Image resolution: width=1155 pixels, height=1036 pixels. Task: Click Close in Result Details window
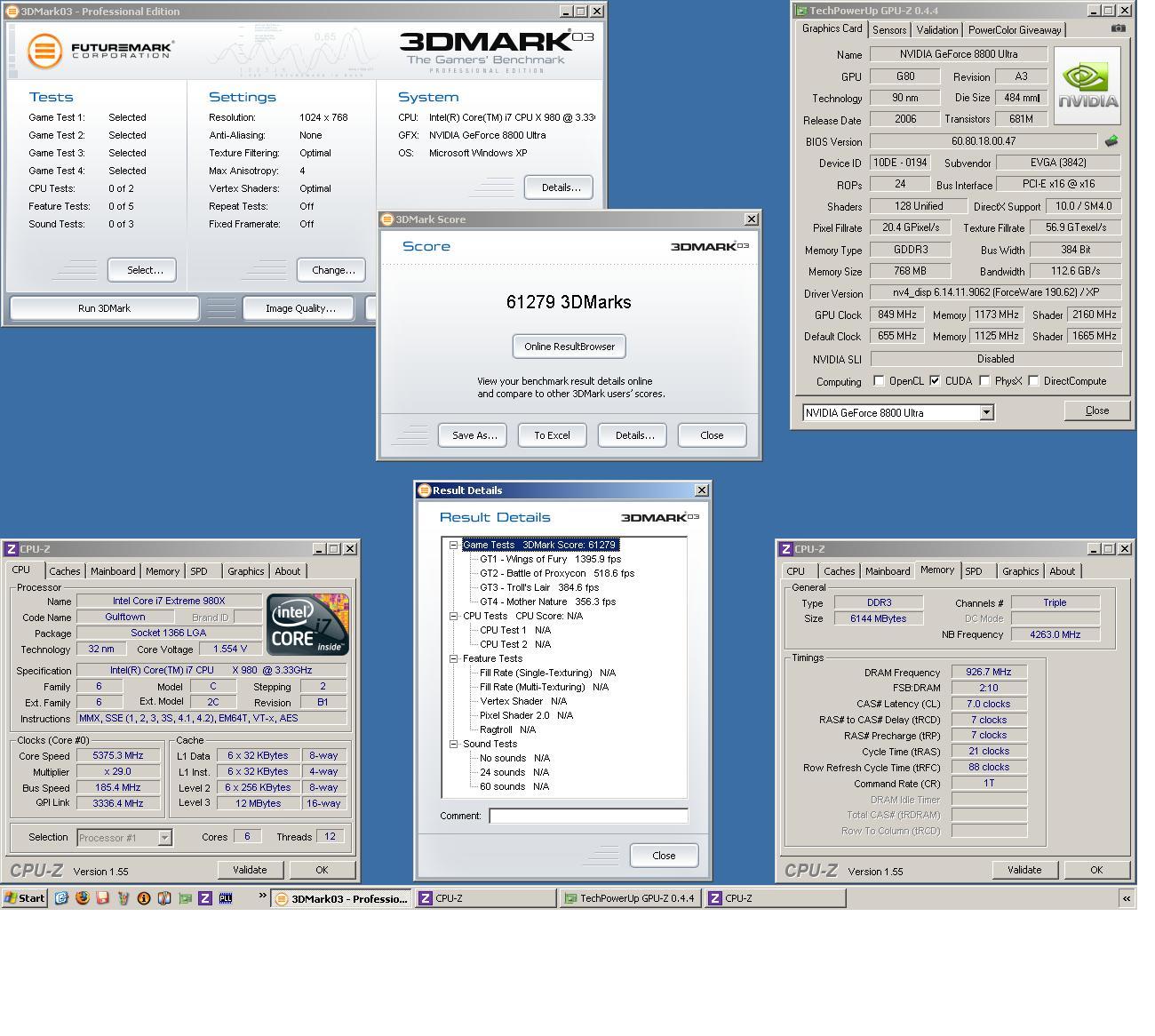tap(664, 856)
